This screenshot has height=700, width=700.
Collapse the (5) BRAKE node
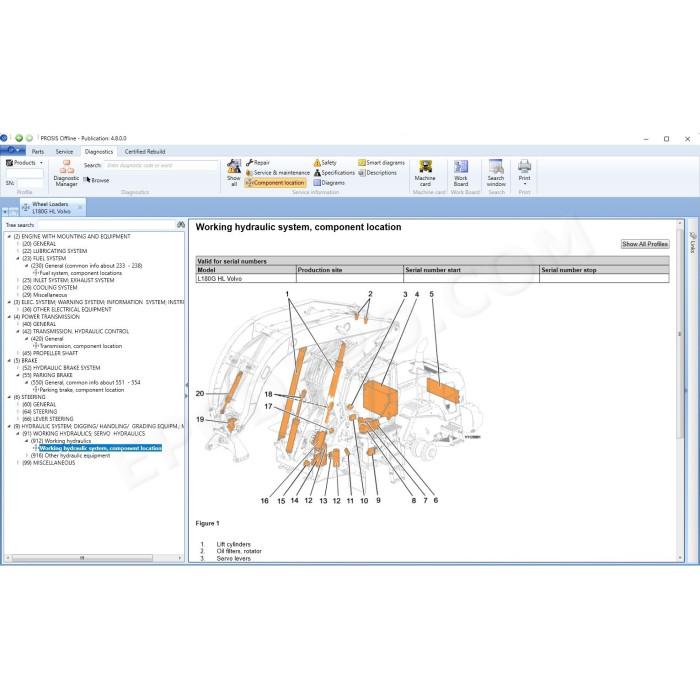click(x=9, y=361)
